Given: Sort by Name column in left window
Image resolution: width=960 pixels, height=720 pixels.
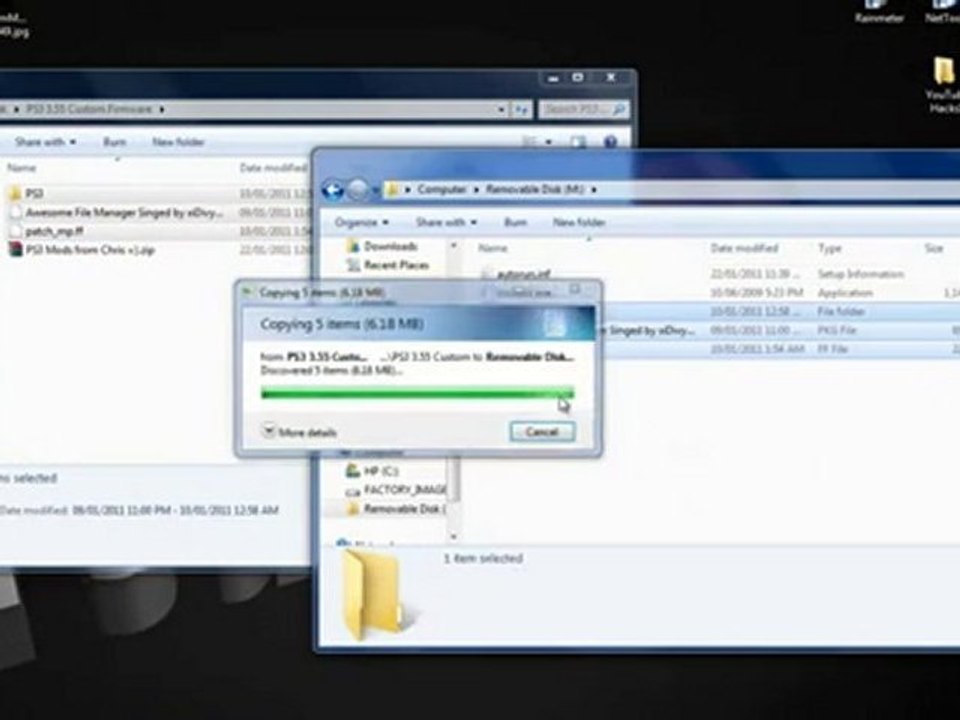Looking at the screenshot, I should 21,168.
